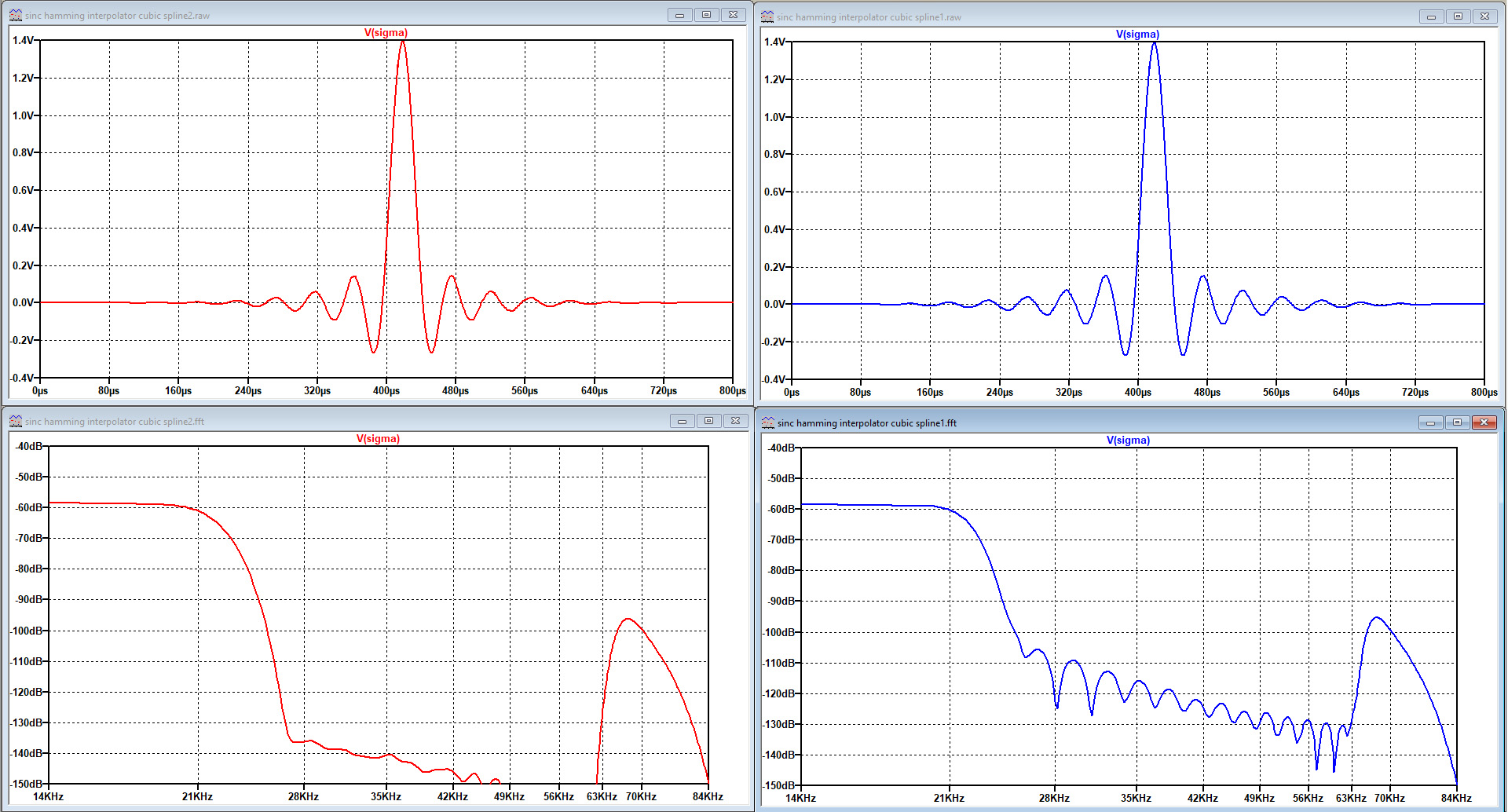Click the -120dB axis label in spline1.fft
Screen dimensions: 1508x812
coord(778,693)
